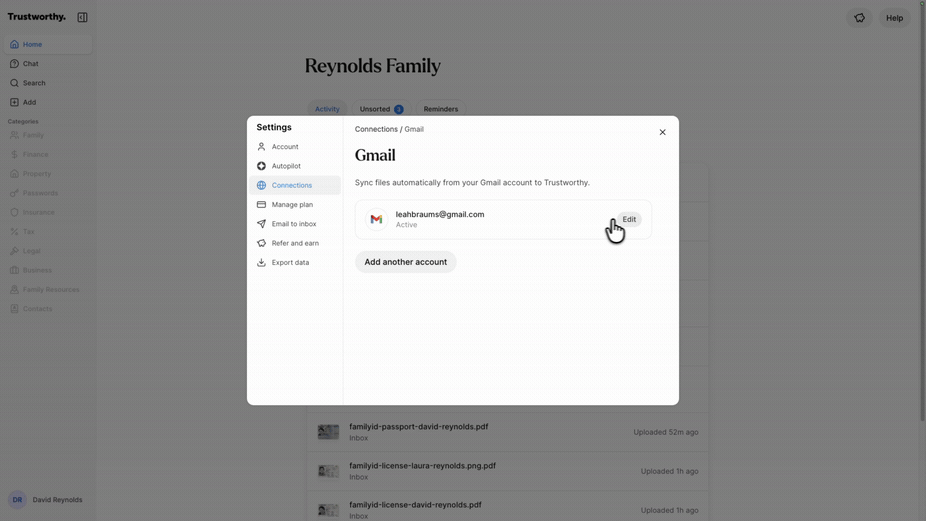The image size is (926, 521).
Task: Open David Reynolds profile menu
Action: click(x=48, y=500)
